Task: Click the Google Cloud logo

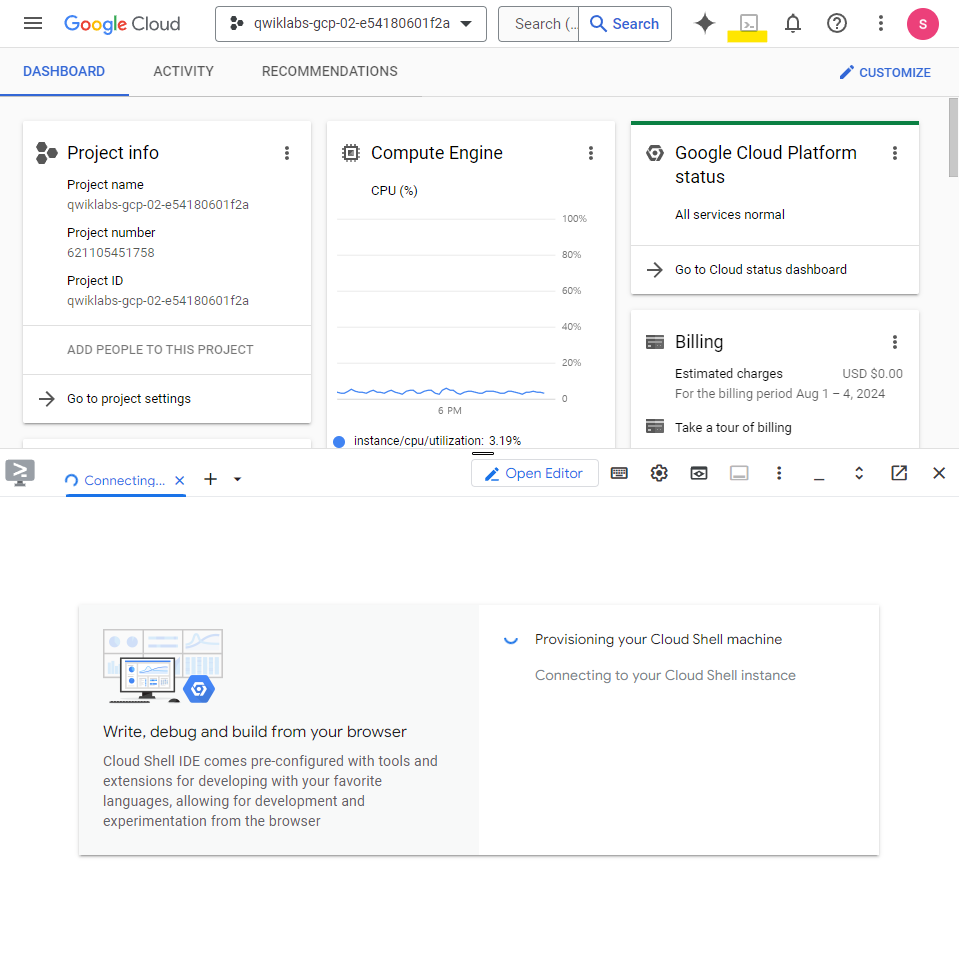Action: pyautogui.click(x=122, y=24)
